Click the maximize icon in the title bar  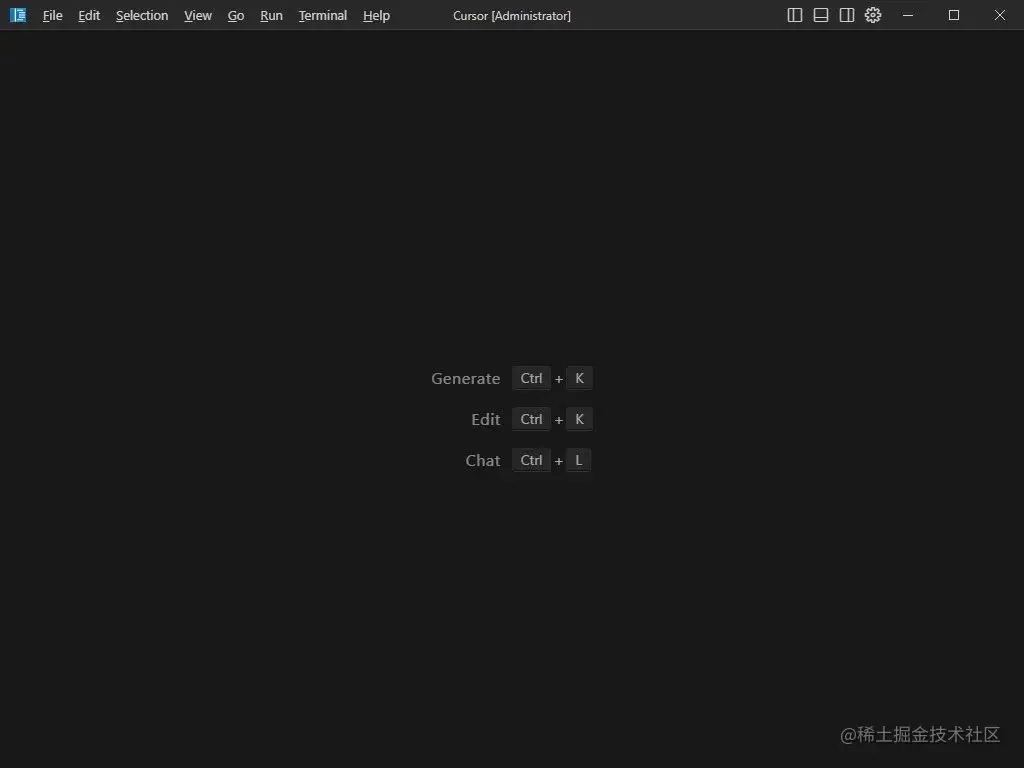point(953,15)
